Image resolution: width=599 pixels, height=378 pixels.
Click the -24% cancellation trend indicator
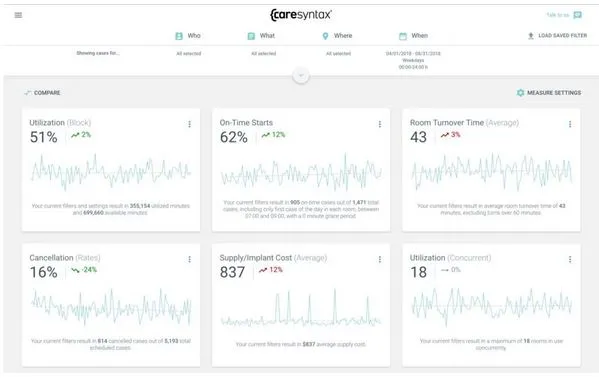coord(84,270)
